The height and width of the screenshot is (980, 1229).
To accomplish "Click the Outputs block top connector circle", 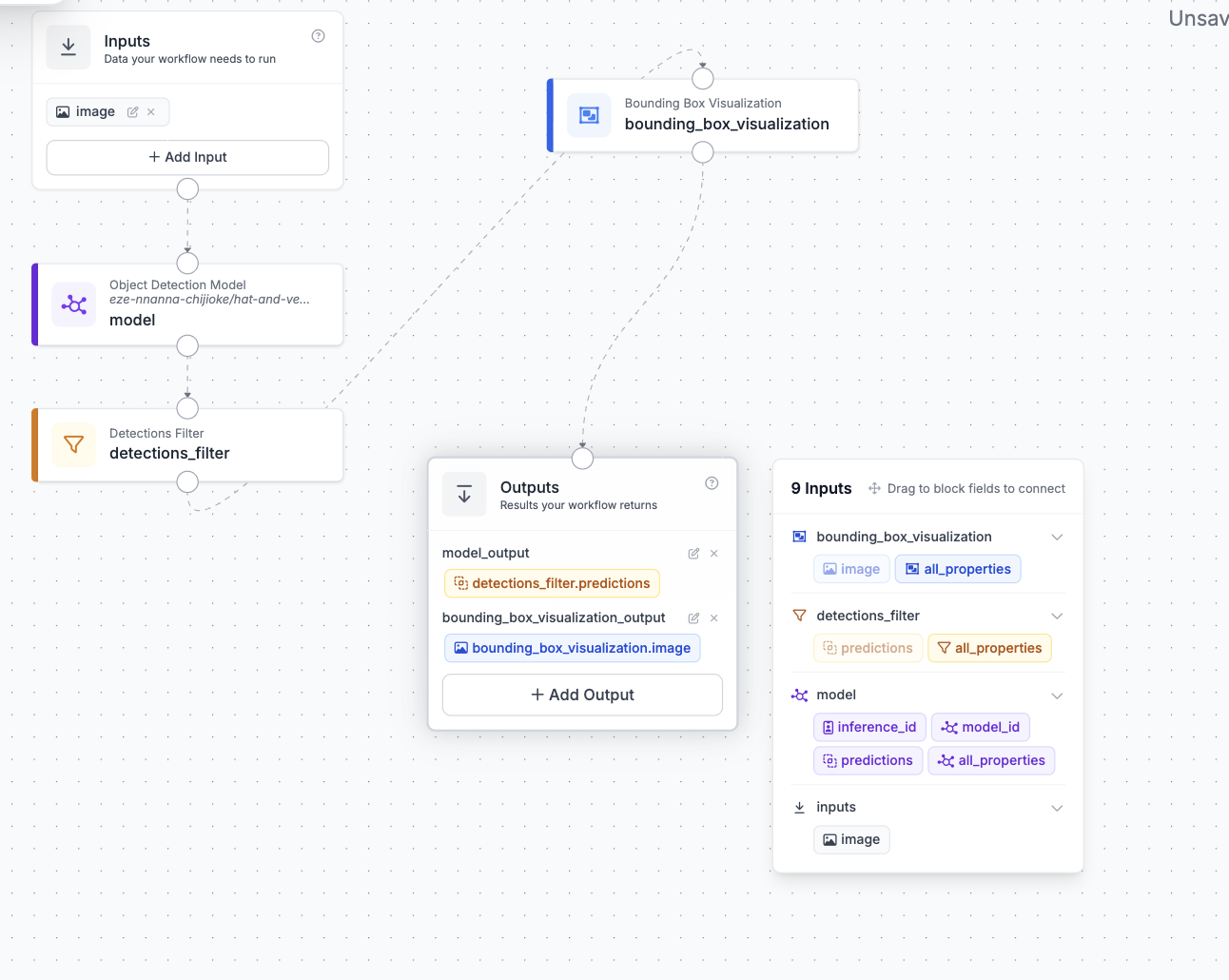I will tap(582, 459).
